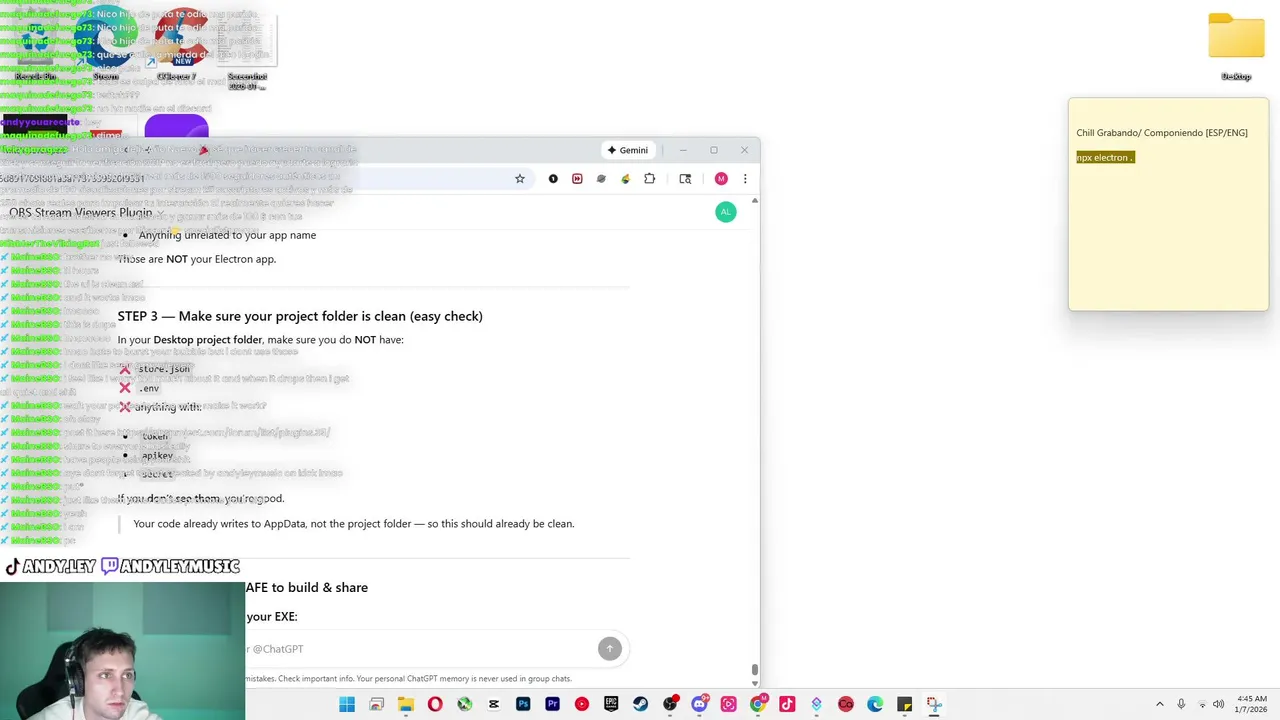Open CapCut from the taskbar
The width and height of the screenshot is (1280, 720).
point(494,704)
